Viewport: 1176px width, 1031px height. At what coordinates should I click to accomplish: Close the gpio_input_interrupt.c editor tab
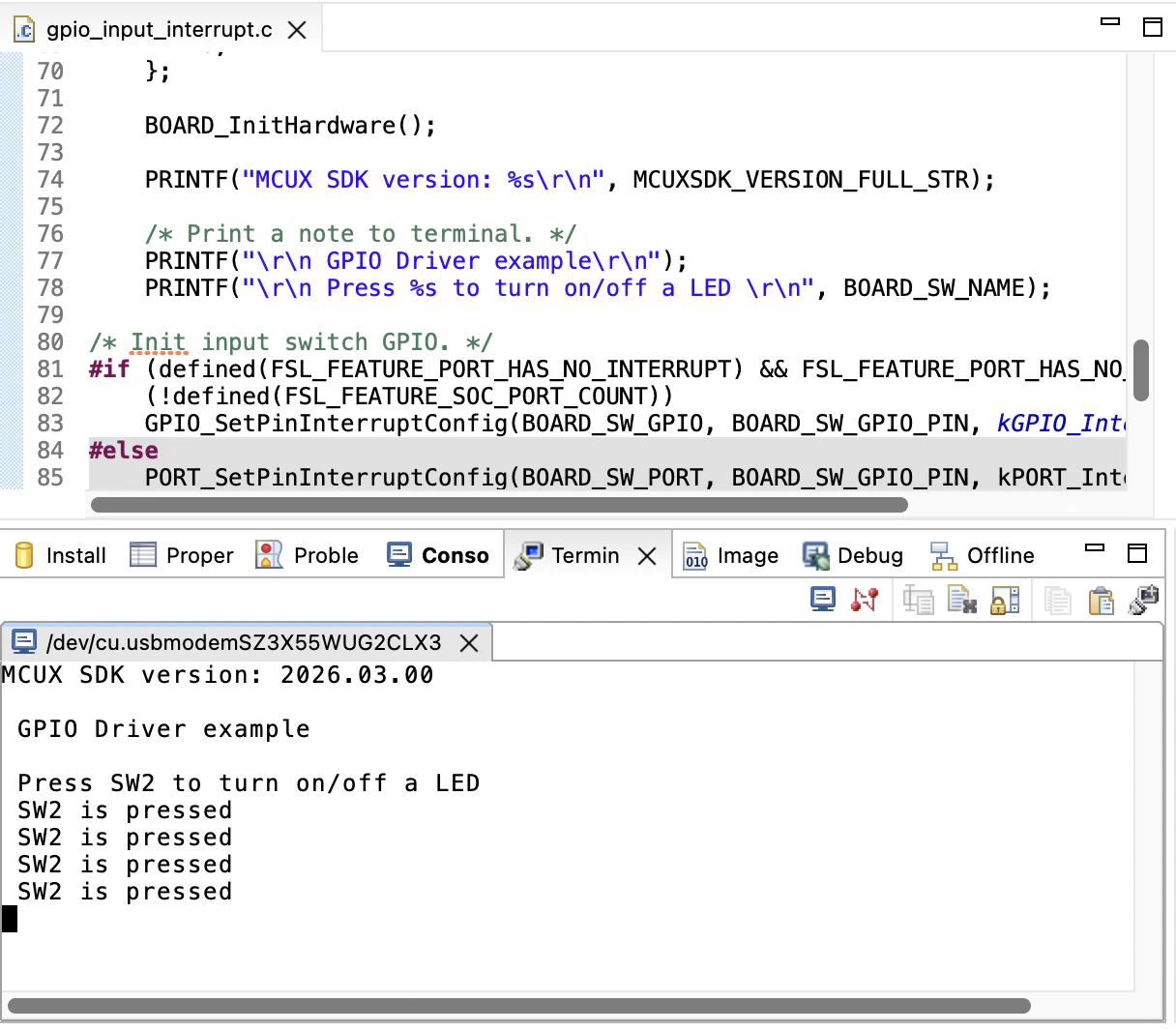pyautogui.click(x=298, y=30)
